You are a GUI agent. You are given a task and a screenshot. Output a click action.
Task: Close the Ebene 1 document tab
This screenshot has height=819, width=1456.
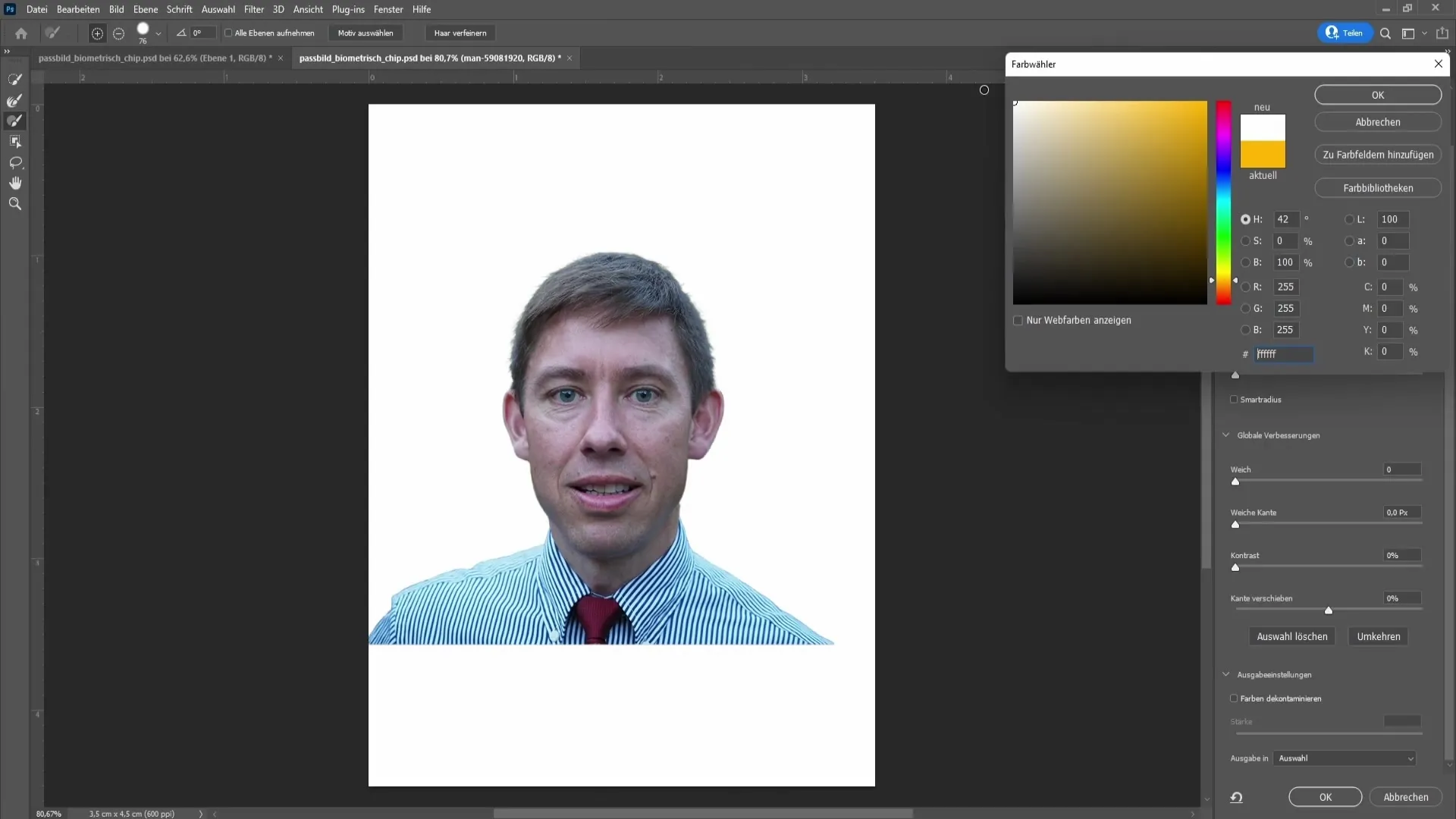click(x=281, y=58)
